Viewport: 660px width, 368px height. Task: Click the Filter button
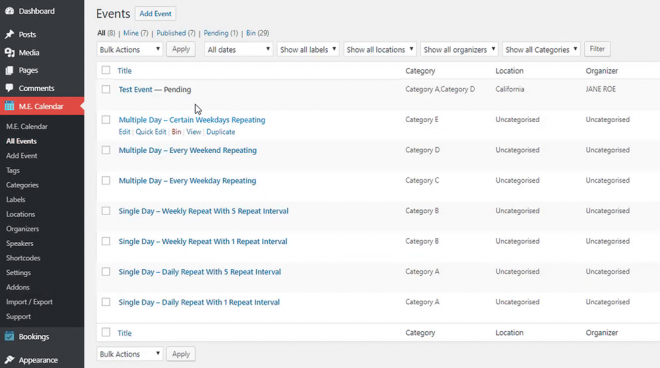click(597, 49)
